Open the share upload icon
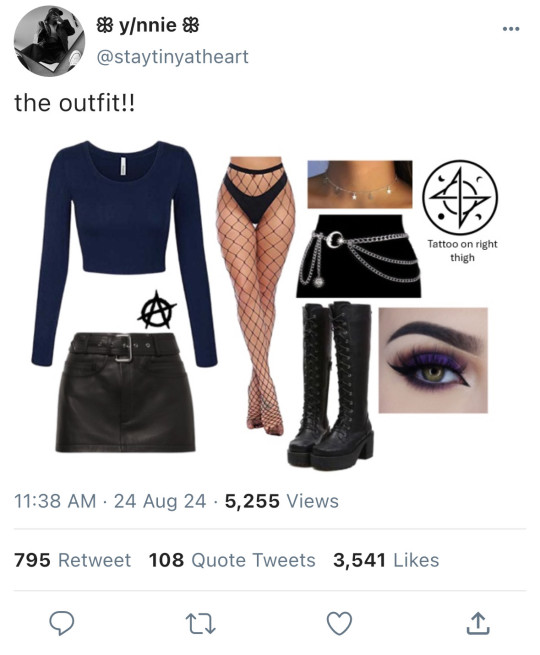 [477, 623]
